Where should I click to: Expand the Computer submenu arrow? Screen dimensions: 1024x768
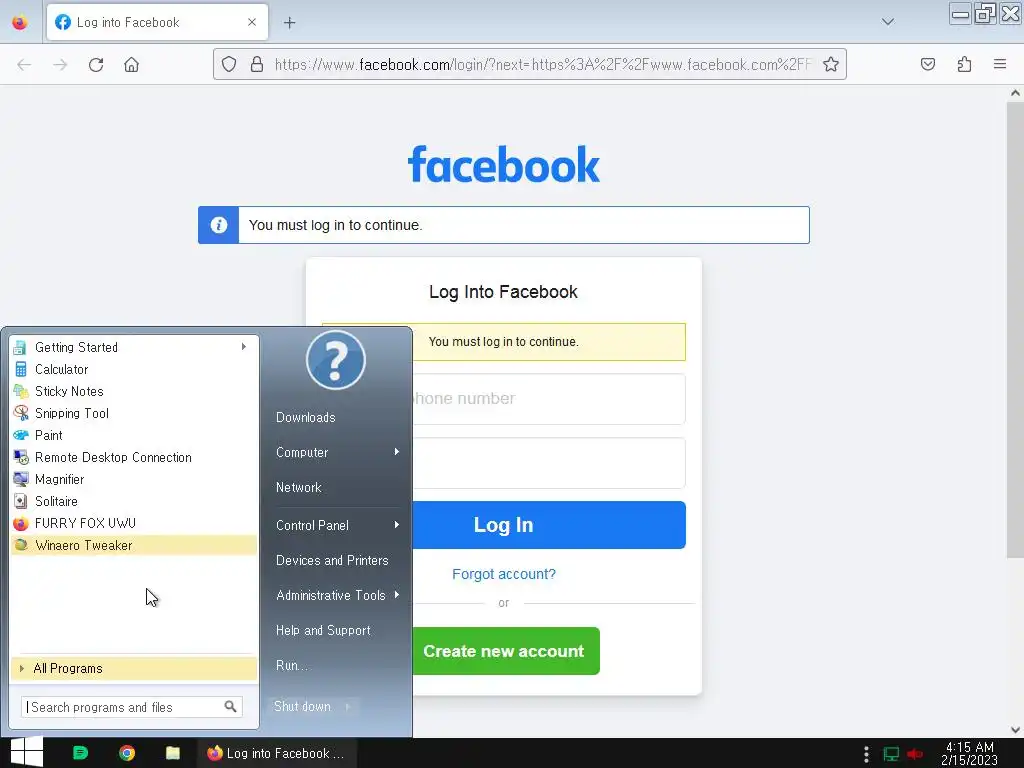396,452
